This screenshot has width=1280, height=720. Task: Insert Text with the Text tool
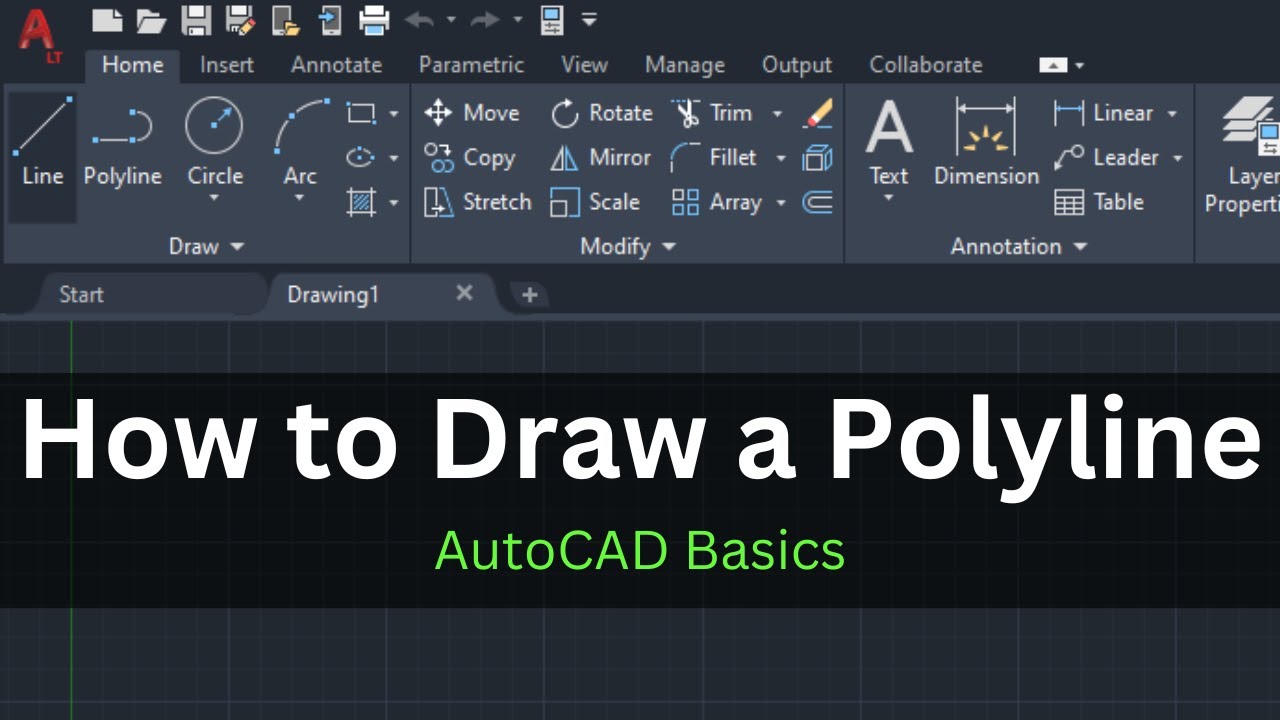click(x=889, y=142)
